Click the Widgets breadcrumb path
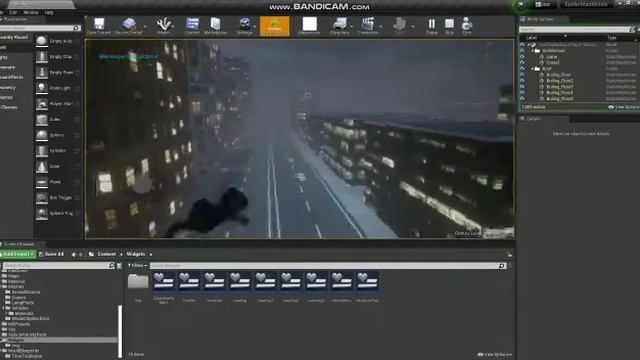Viewport: 640px width, 360px height. [136, 254]
